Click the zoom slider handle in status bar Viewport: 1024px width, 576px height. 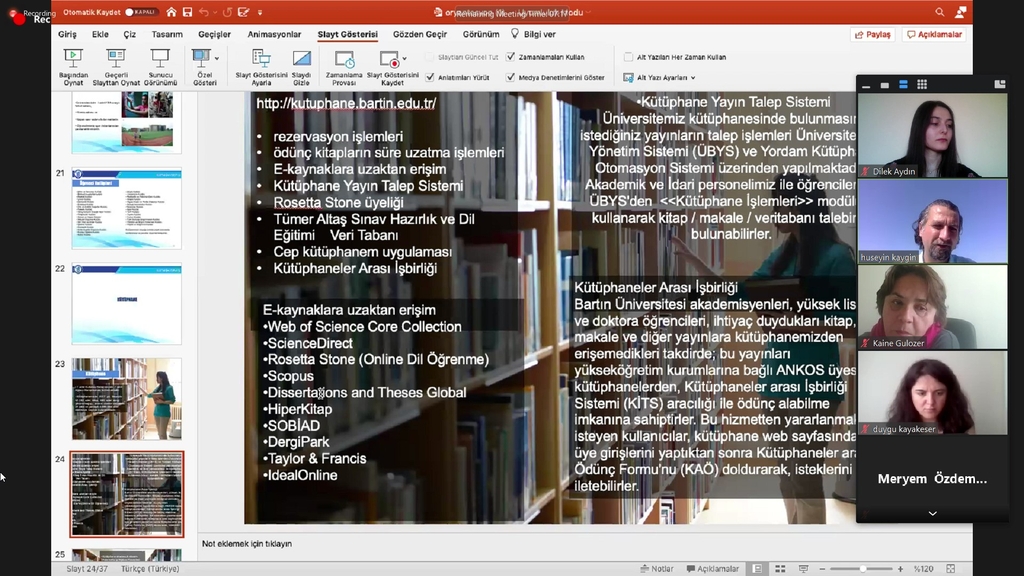[x=862, y=568]
